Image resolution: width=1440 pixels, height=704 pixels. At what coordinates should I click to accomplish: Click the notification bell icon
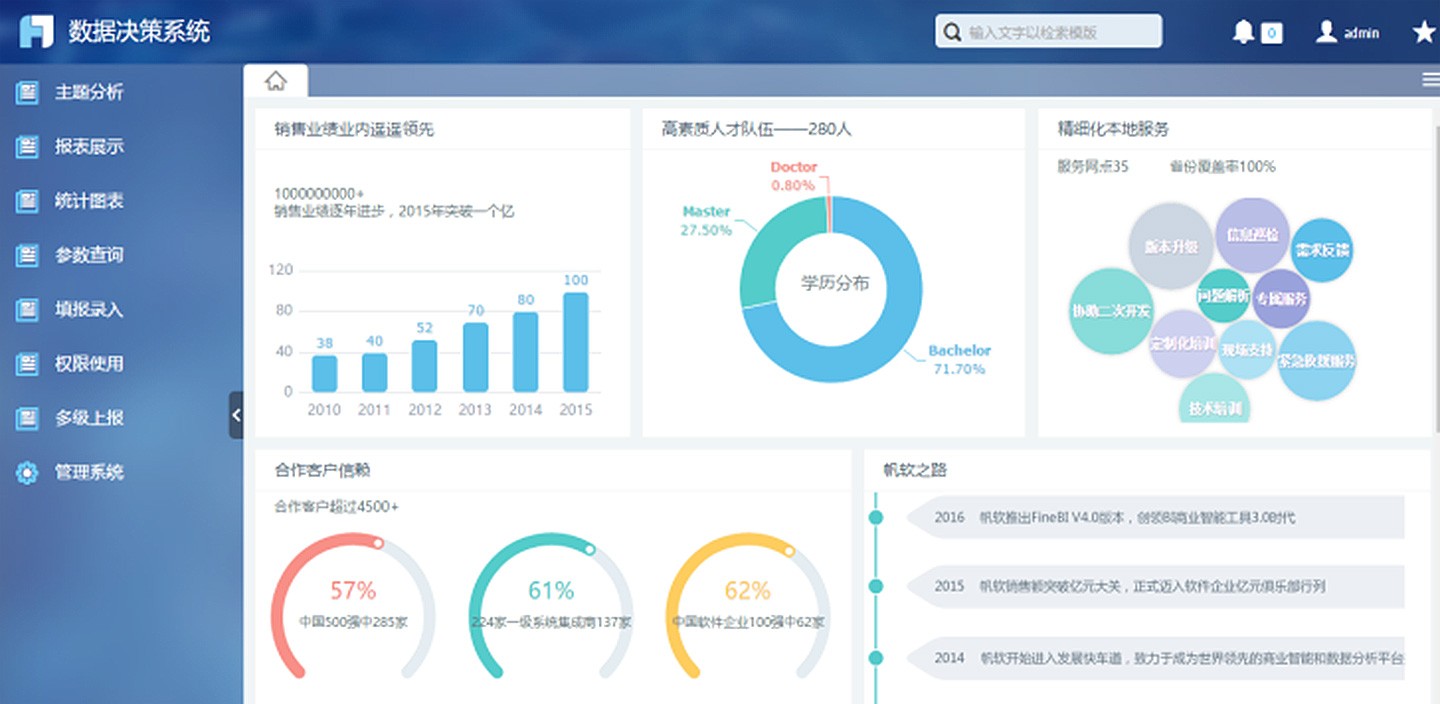pyautogui.click(x=1243, y=32)
